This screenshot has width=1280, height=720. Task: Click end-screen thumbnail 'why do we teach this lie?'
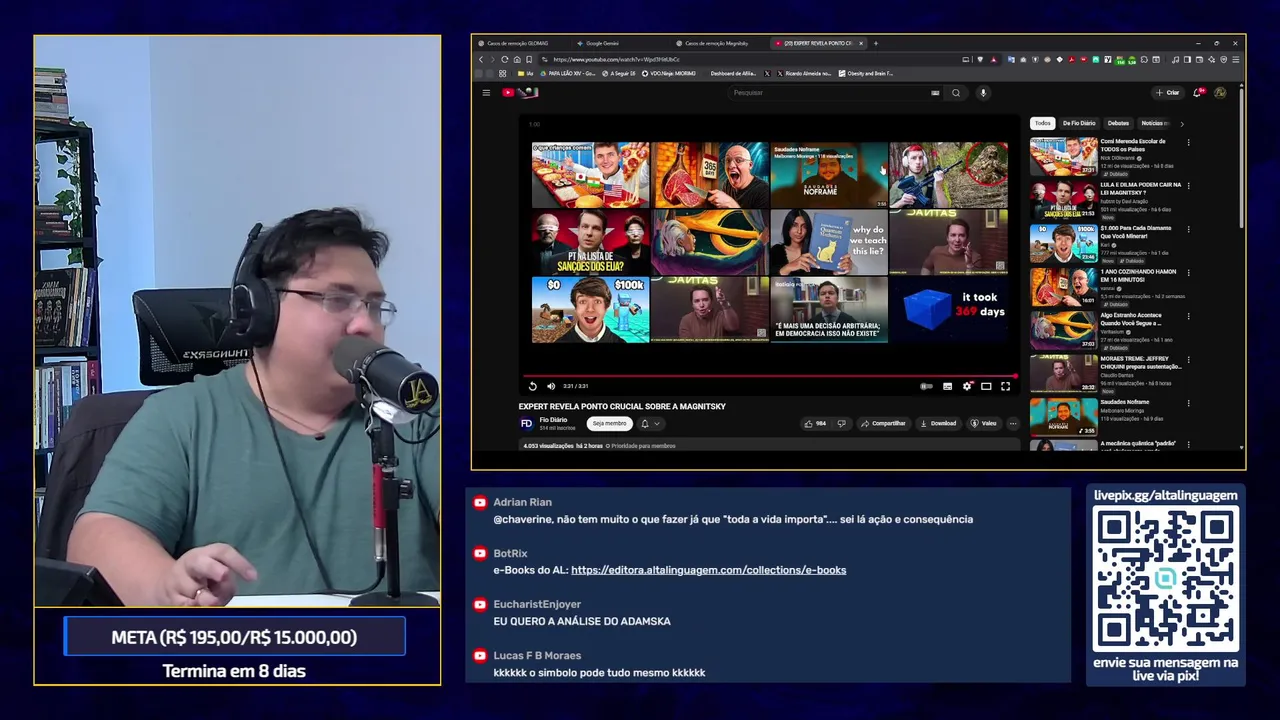[829, 242]
